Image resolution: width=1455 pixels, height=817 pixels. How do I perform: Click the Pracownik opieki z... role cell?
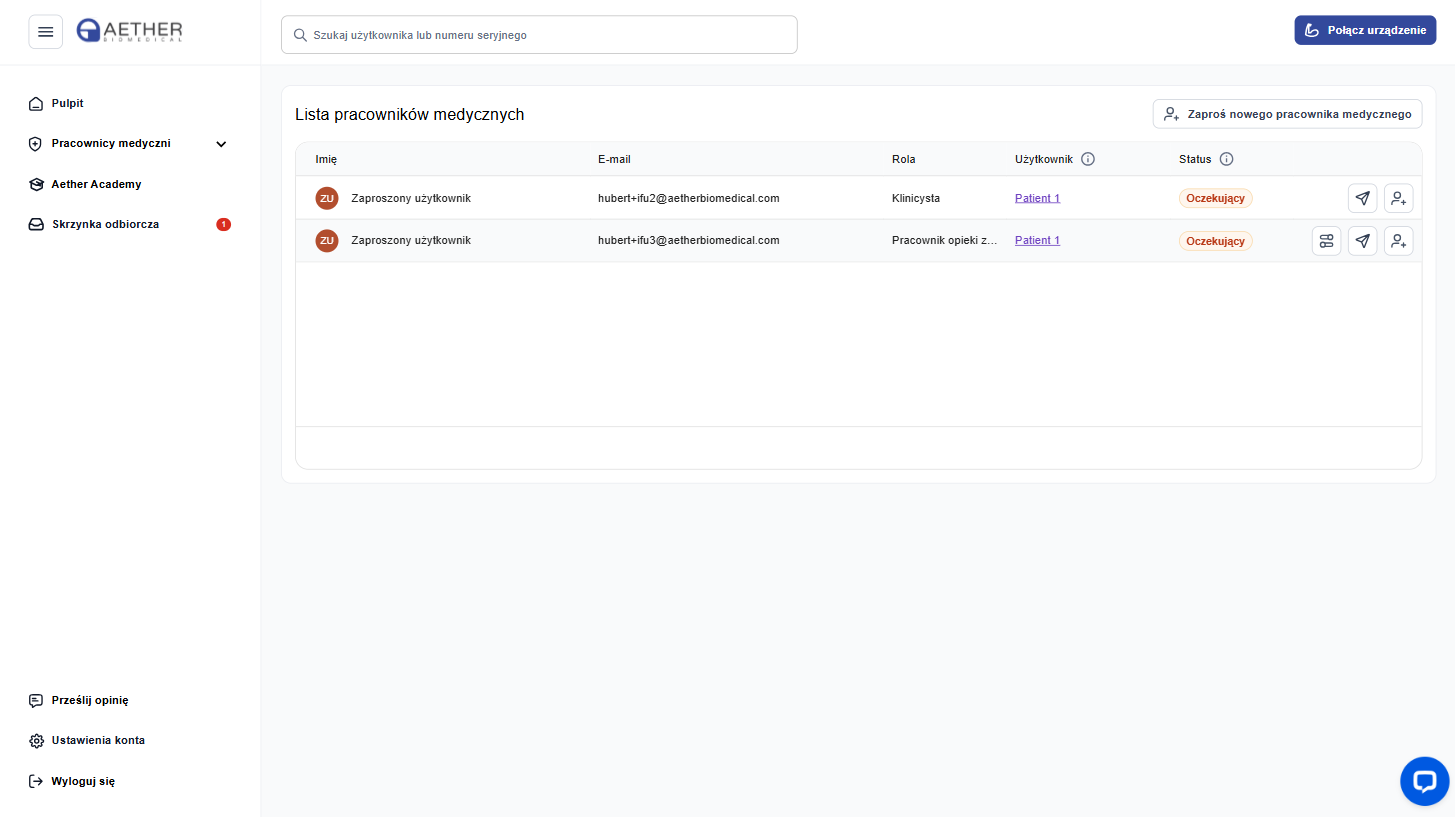pos(945,240)
